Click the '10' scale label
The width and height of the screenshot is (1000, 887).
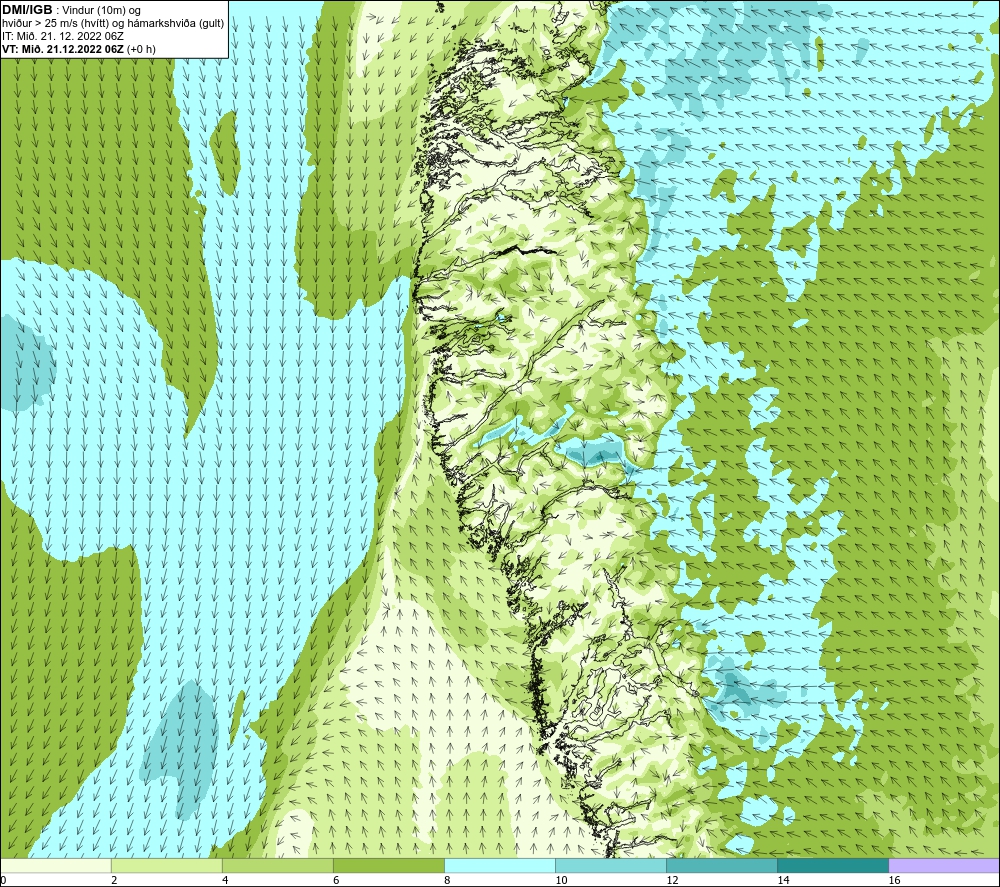click(x=561, y=881)
